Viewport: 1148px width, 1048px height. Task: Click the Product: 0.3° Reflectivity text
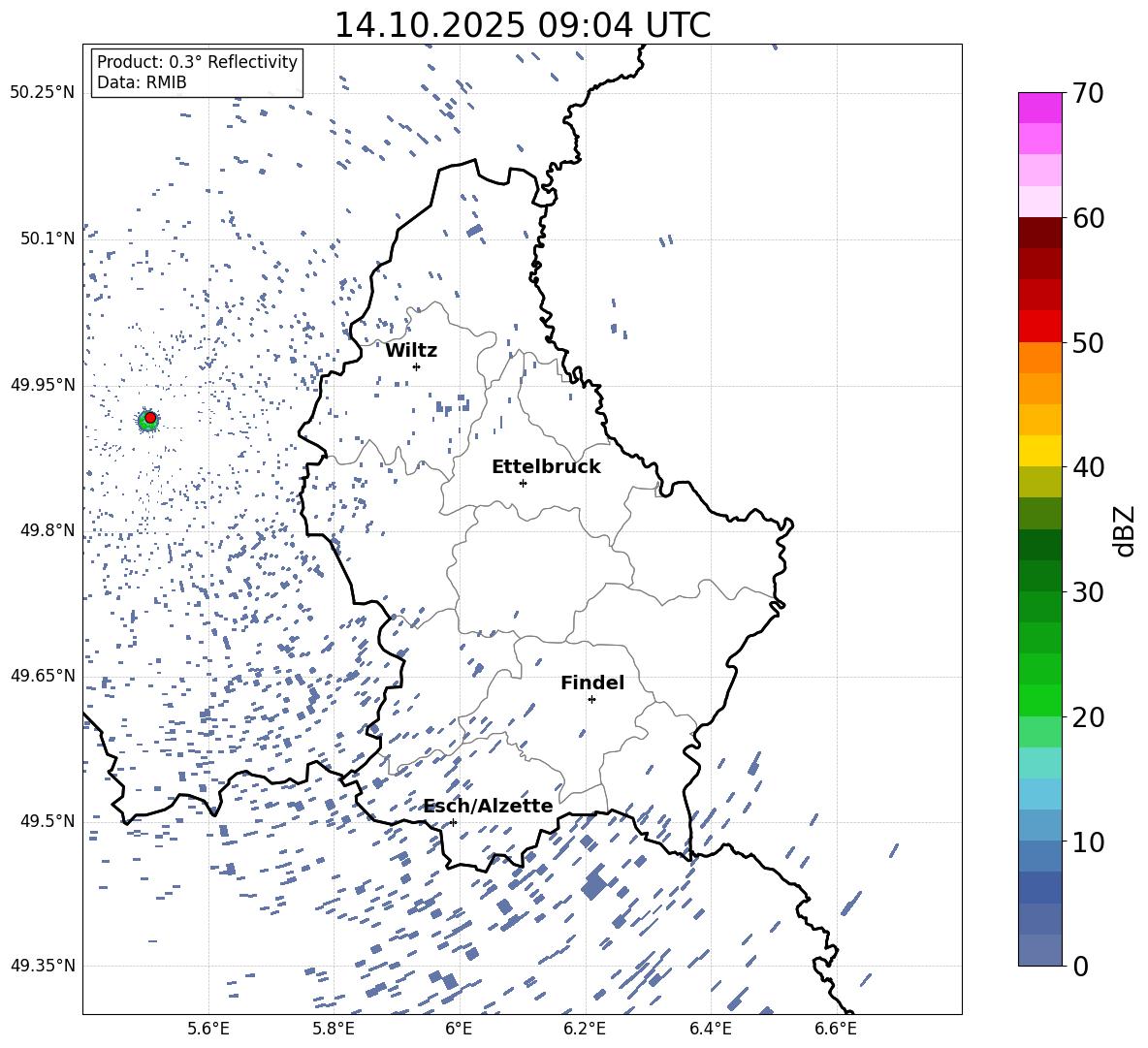[x=197, y=61]
